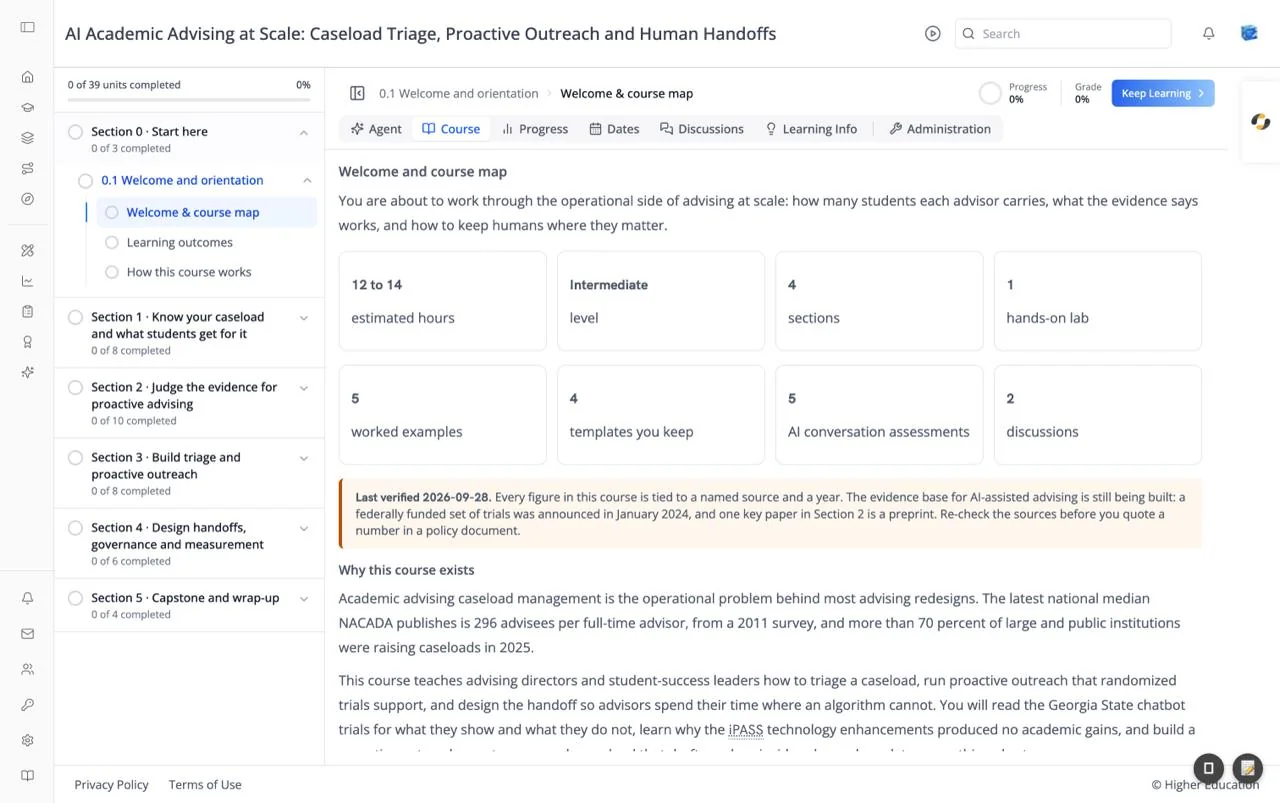The image size is (1280, 803).
Task: Open the mail envelope icon in sidebar
Action: pyautogui.click(x=27, y=634)
